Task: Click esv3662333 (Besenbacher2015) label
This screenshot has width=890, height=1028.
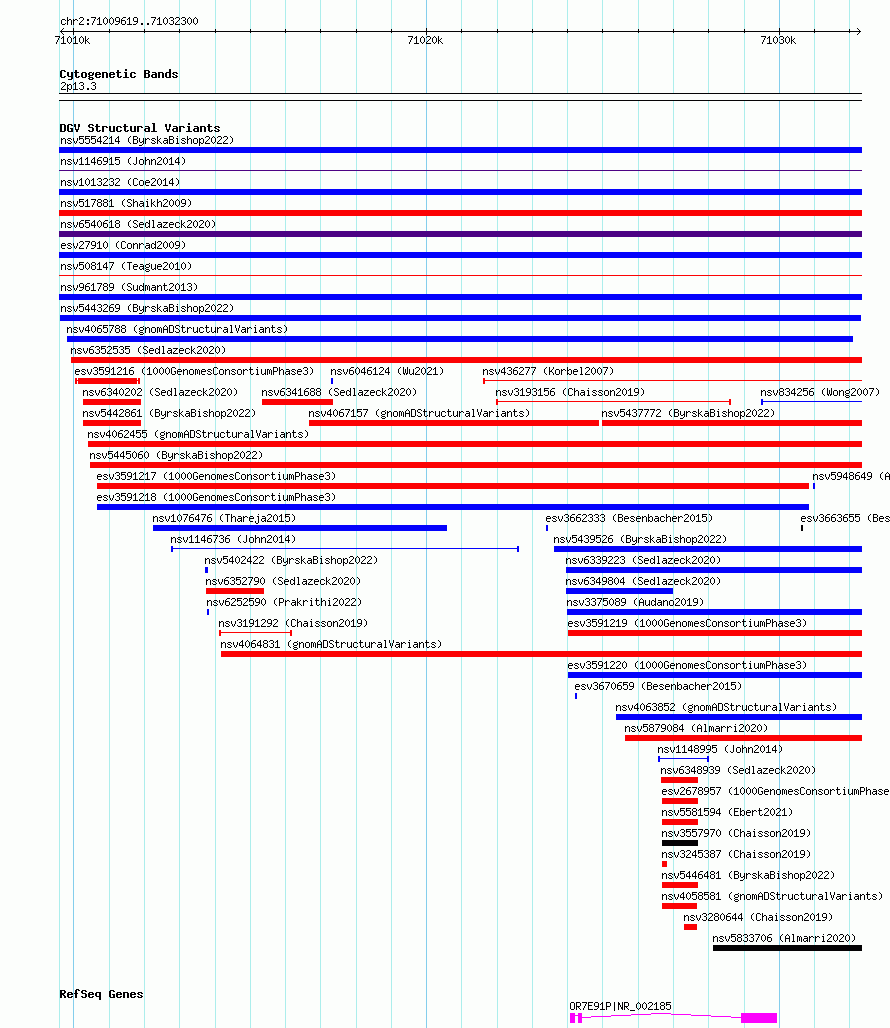Action: click(629, 518)
